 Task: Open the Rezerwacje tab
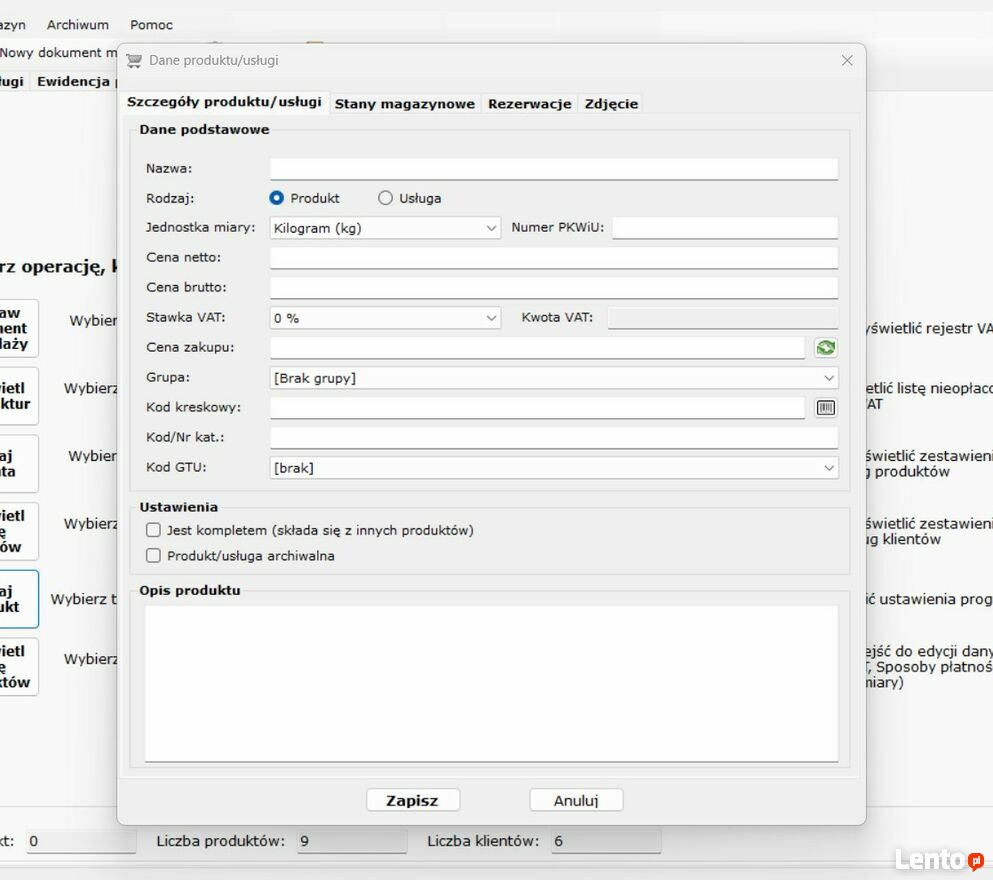[x=529, y=104]
